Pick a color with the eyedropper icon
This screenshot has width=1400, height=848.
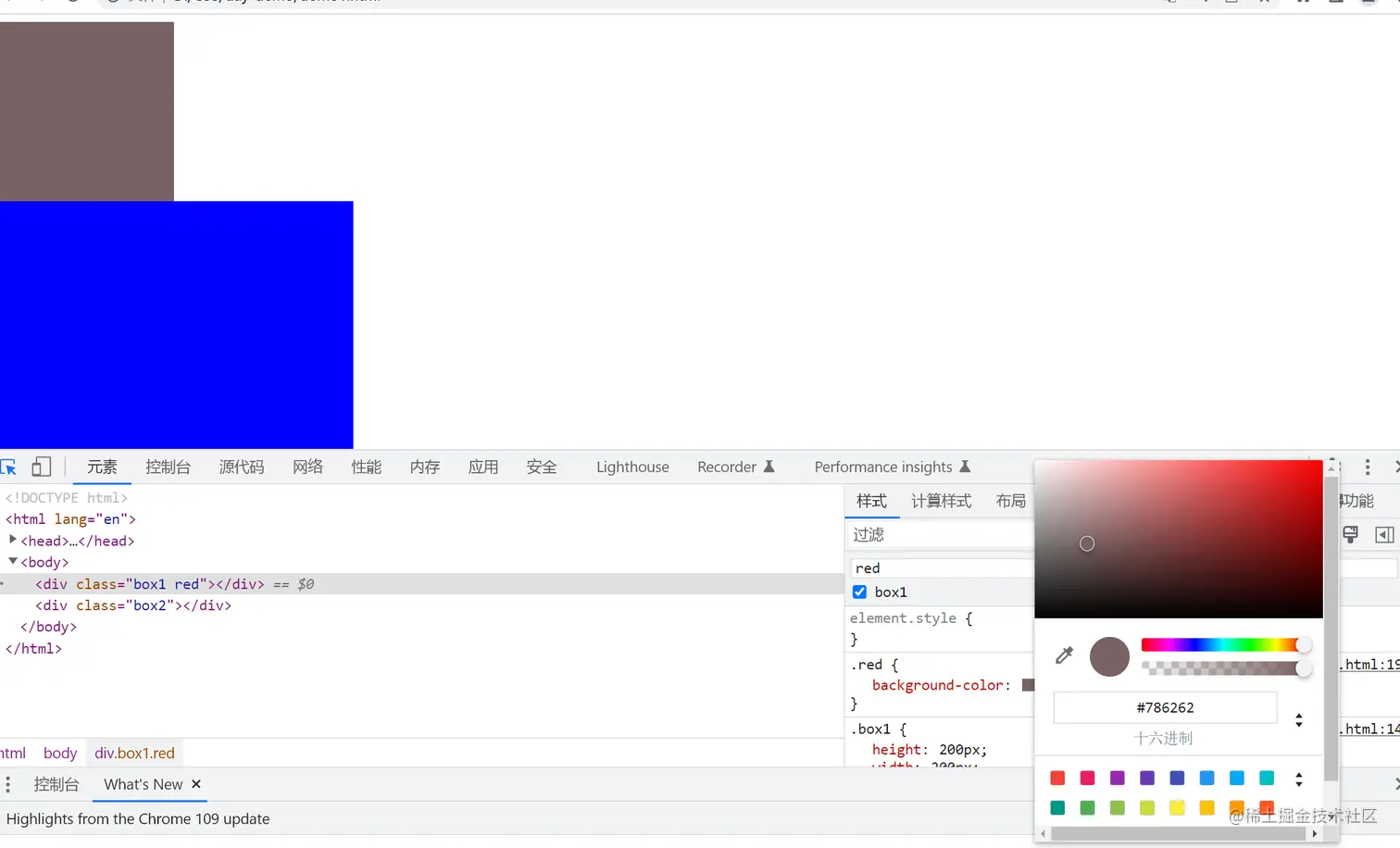tap(1064, 655)
